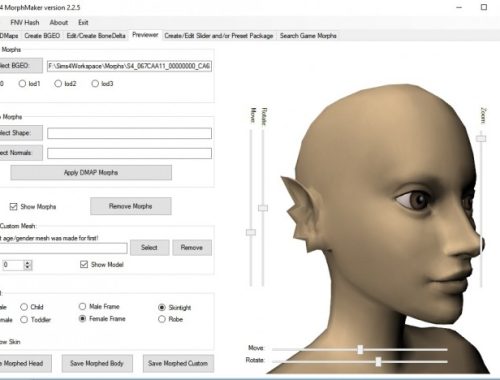
Task: Click the custom mesh Remove button
Action: pyautogui.click(x=192, y=248)
